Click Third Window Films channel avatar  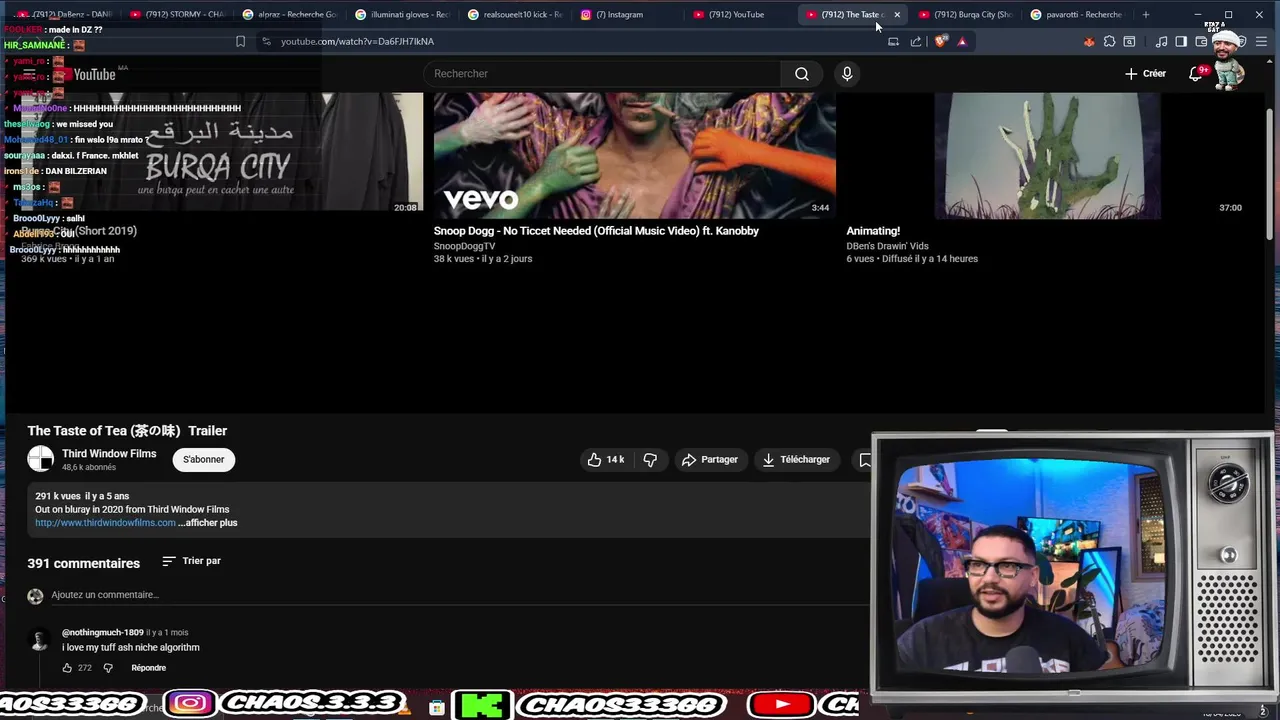coord(40,459)
